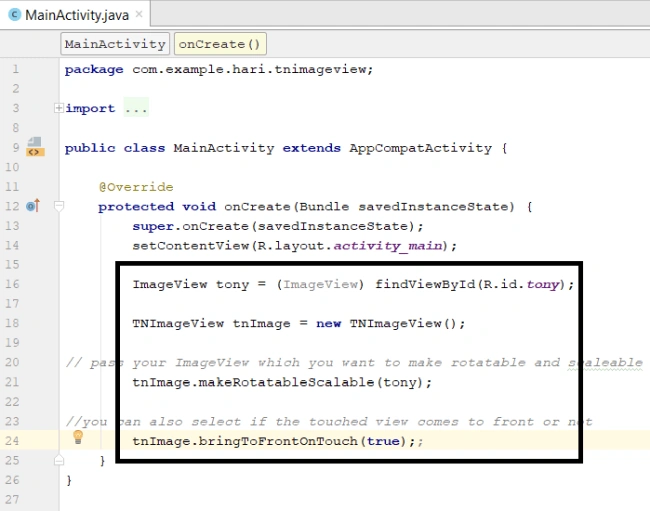This screenshot has height=511, width=650.
Task: Open the lightbulb quick-fix on line 24
Action: coord(78,437)
